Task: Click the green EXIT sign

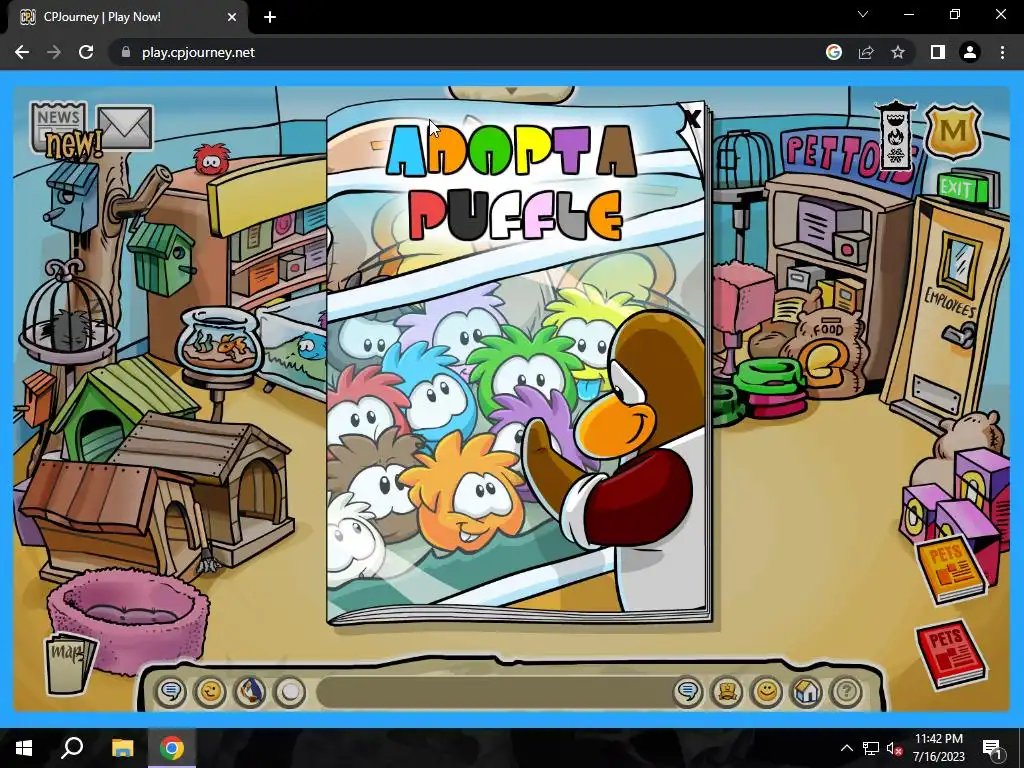Action: click(963, 189)
